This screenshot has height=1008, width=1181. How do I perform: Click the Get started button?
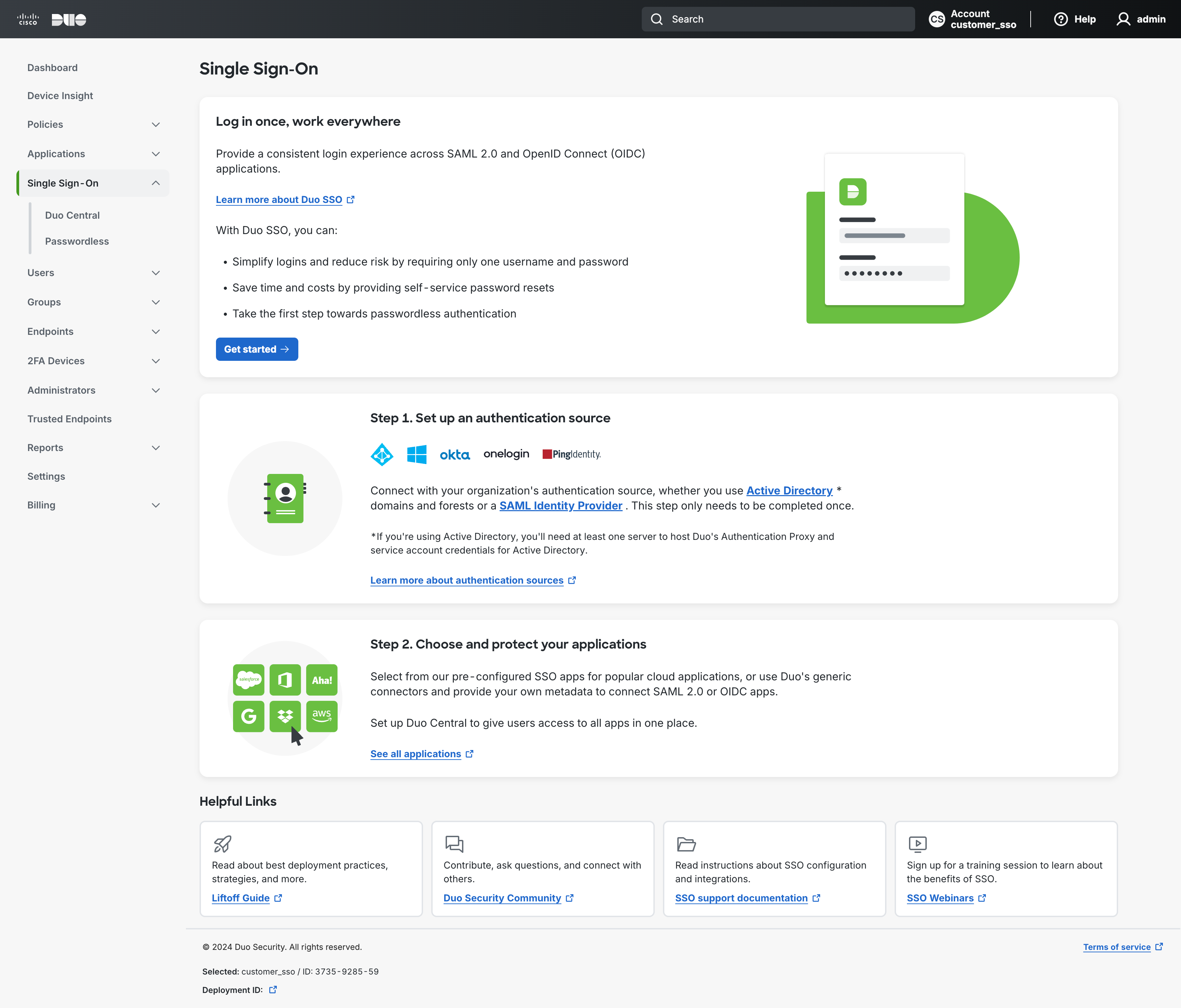point(257,349)
